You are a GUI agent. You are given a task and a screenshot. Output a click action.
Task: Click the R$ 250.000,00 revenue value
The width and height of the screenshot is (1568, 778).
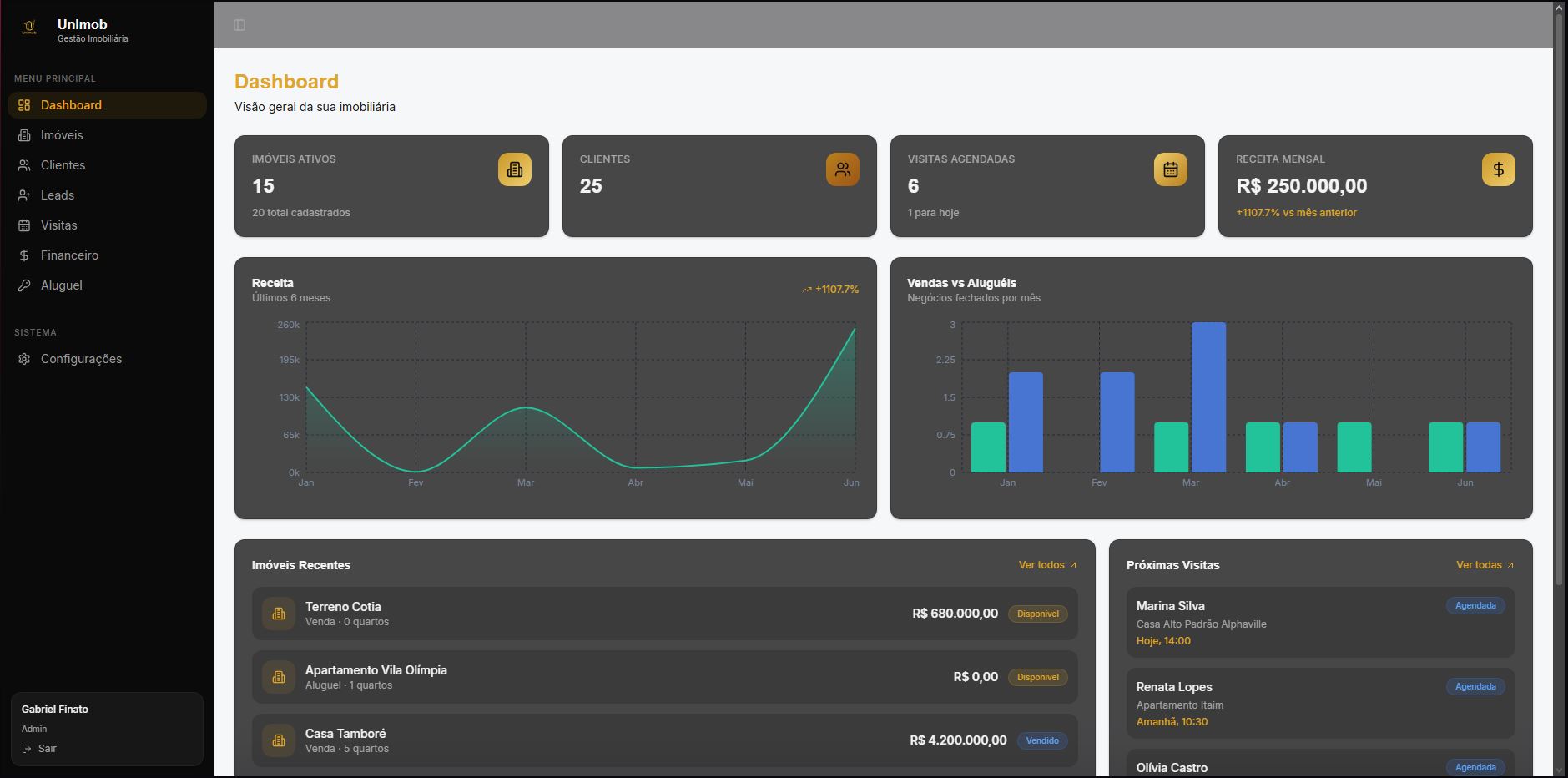point(1302,186)
